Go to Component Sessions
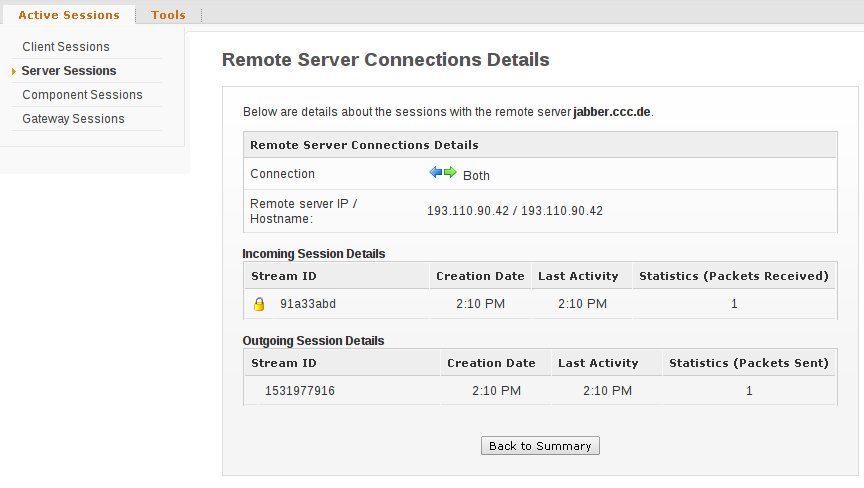This screenshot has height=488, width=864. pos(83,95)
